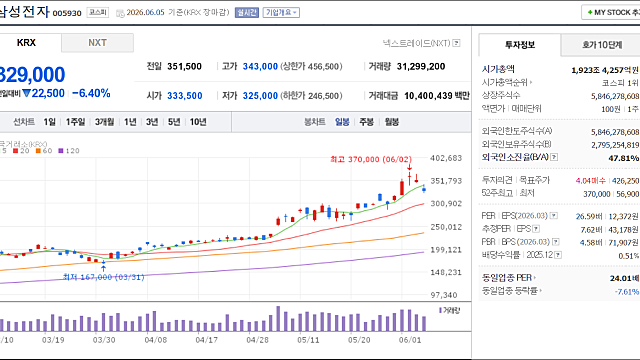Click the 넥스트레이드(NXT) link
The width and height of the screenshot is (640, 360).
[x=416, y=43]
